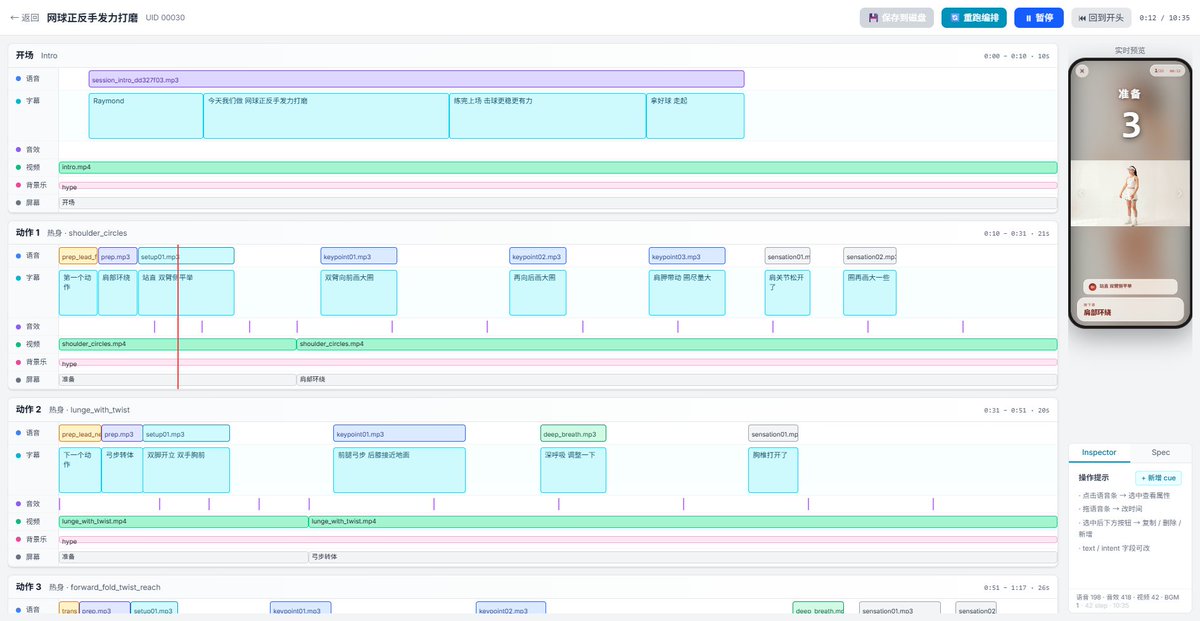
Task: Go back with the 返回 arrow link
Action: (x=24, y=18)
